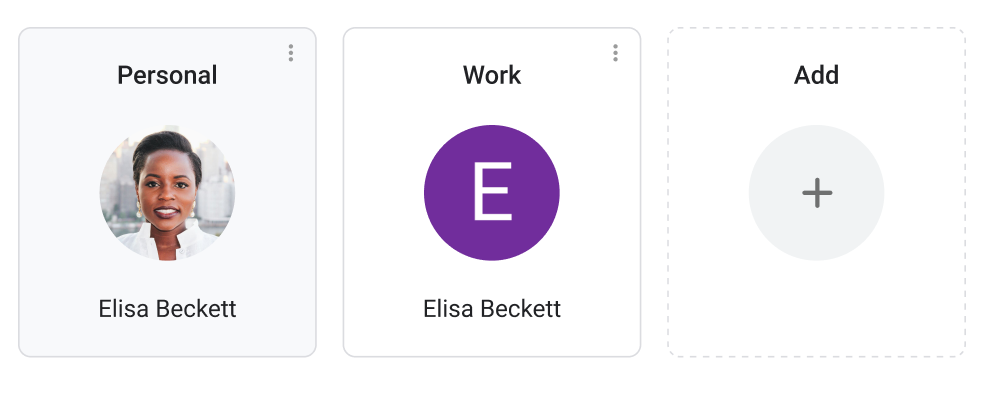The width and height of the screenshot is (988, 412).
Task: Click "Elisa Beckett" name under Personal photo
Action: [x=167, y=308]
